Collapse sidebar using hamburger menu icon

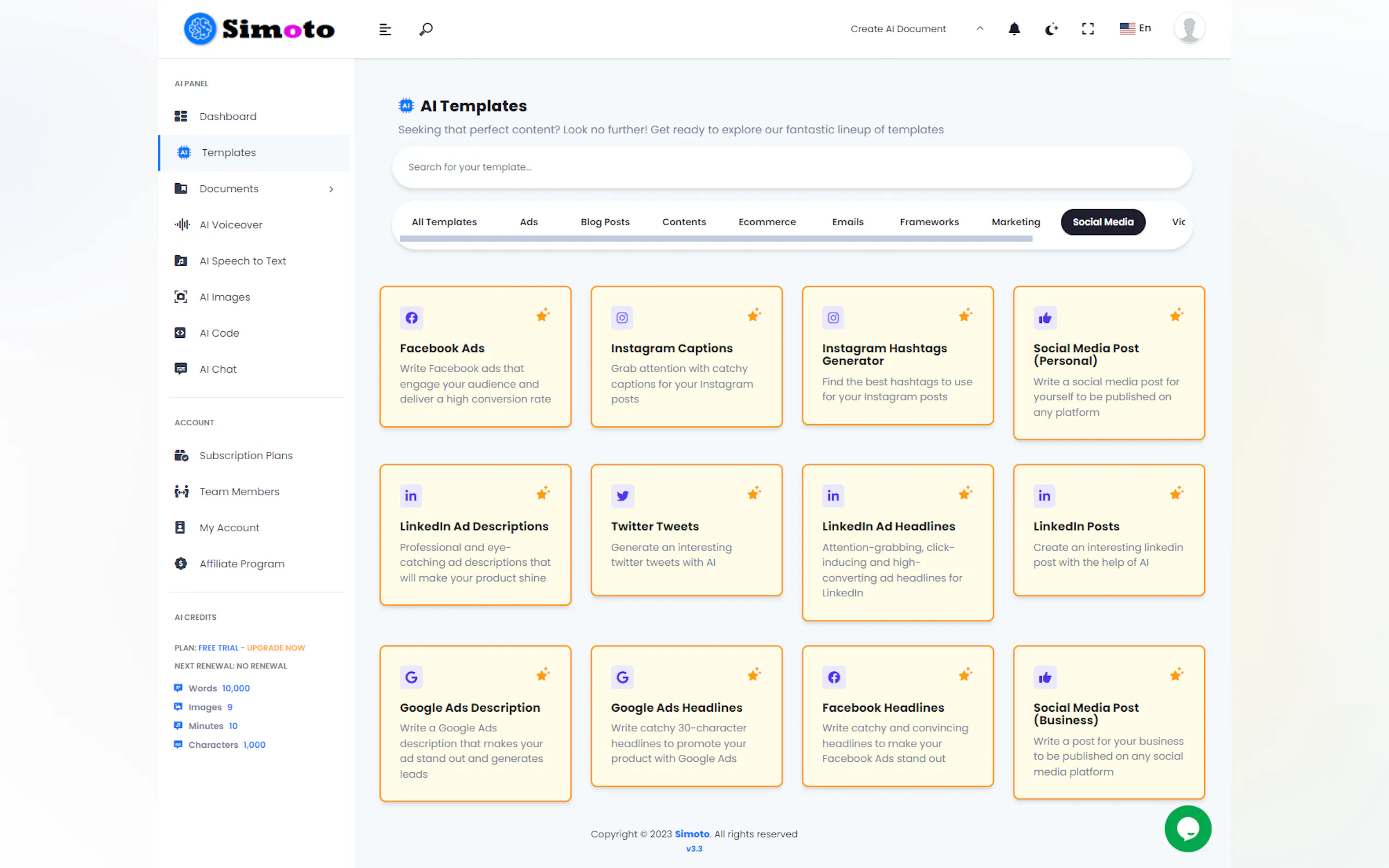[385, 30]
